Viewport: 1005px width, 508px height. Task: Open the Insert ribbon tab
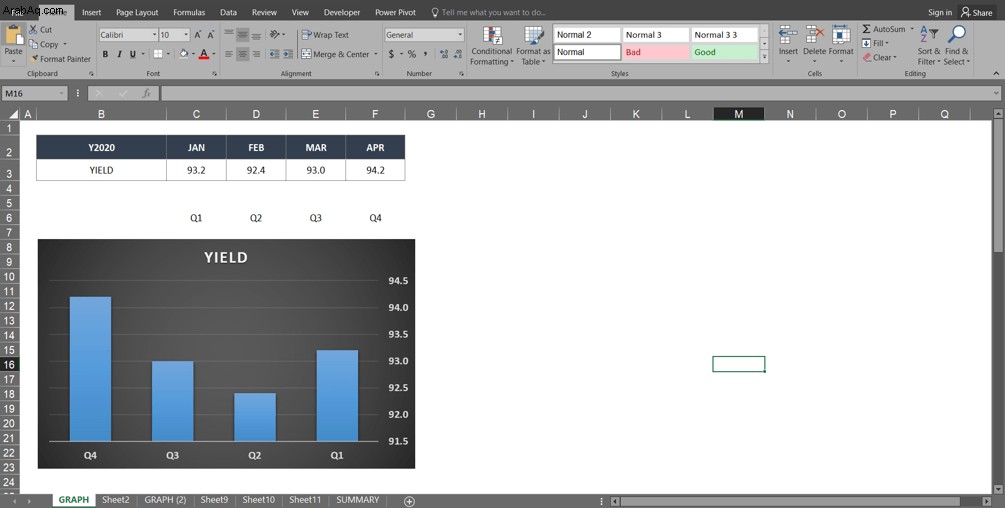(x=92, y=12)
